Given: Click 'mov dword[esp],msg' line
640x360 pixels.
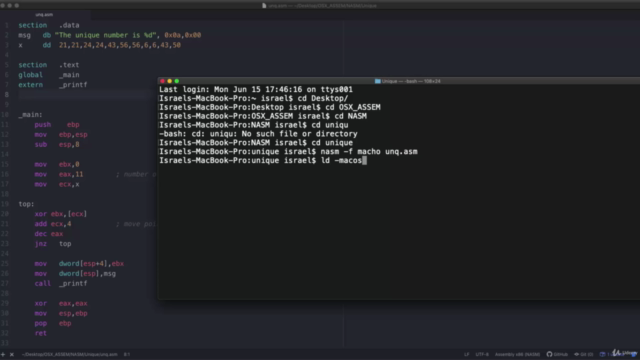Looking at the screenshot, I should point(75,273).
